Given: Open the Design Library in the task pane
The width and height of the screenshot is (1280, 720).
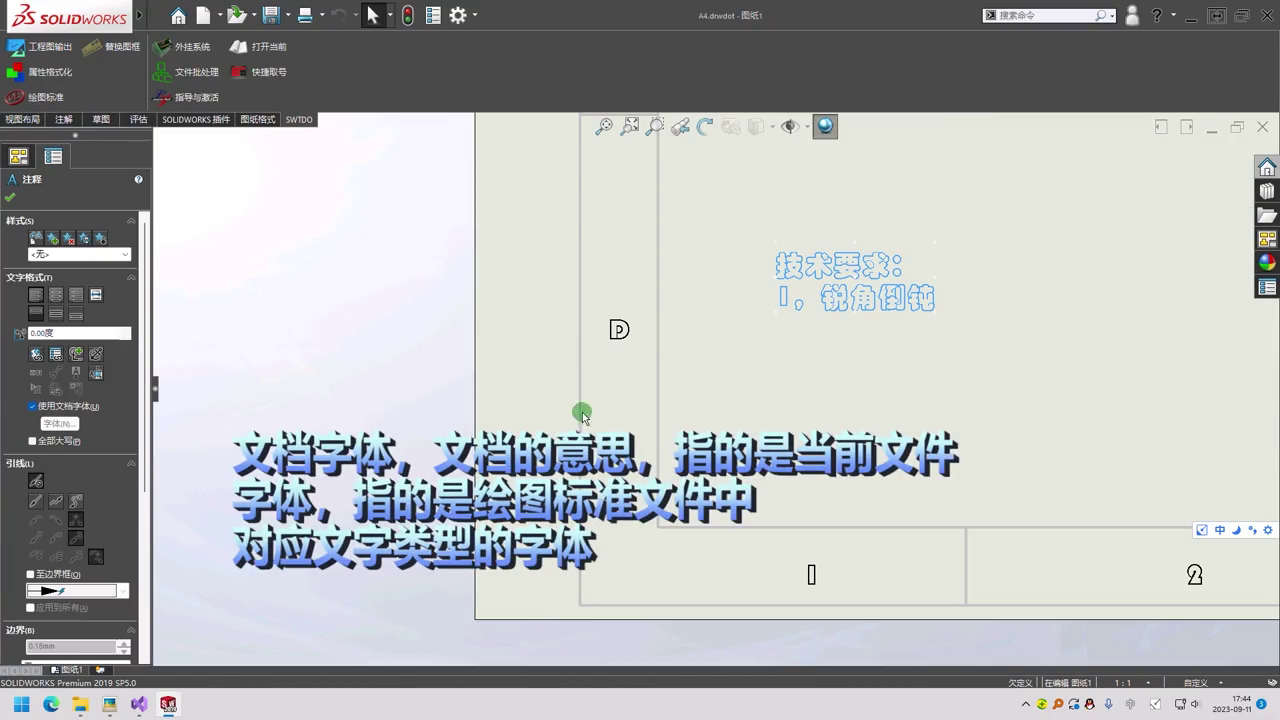Looking at the screenshot, I should [x=1267, y=191].
